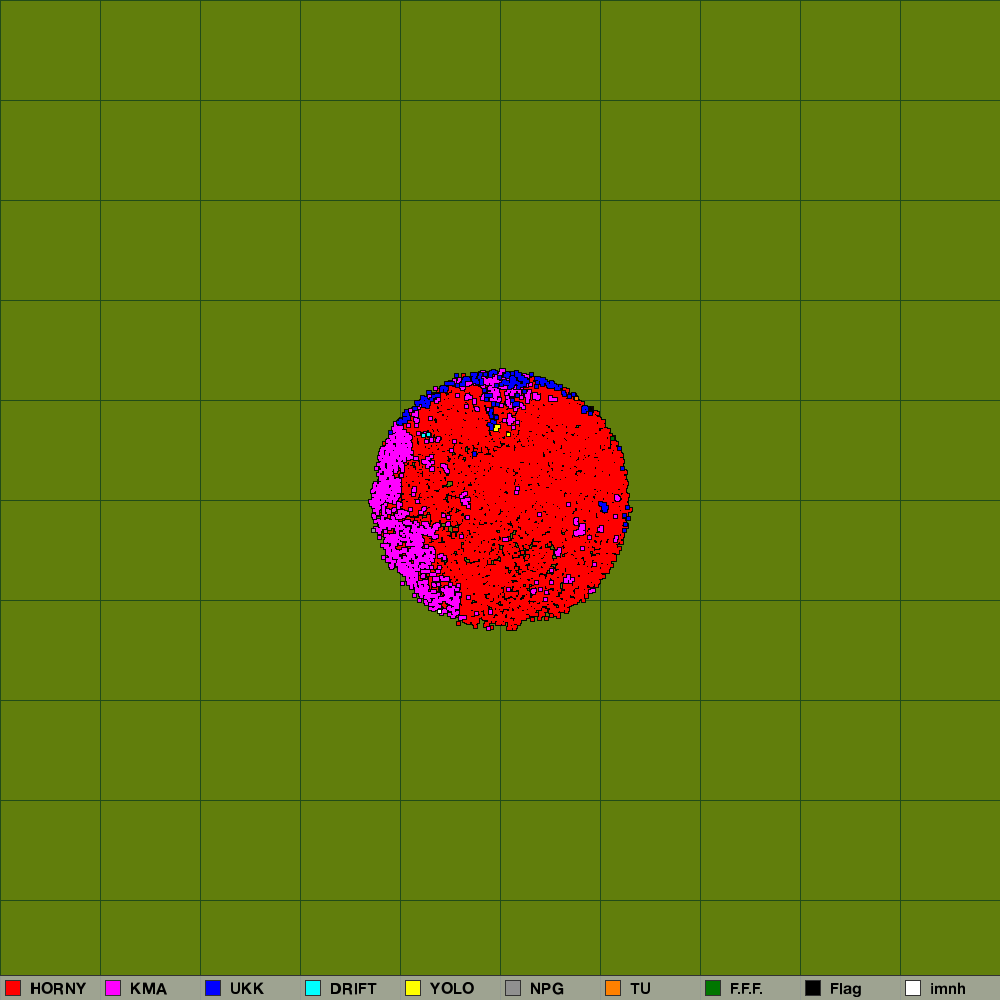Select the yellow YOLO legend swatch
Image resolution: width=1000 pixels, height=1000 pixels.
click(x=413, y=988)
